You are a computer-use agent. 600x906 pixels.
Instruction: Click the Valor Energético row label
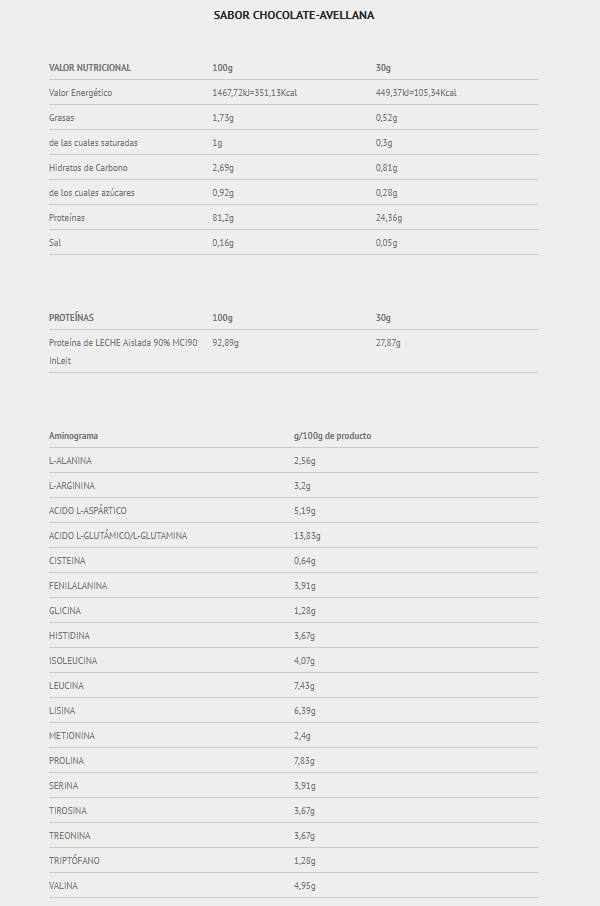coord(80,92)
